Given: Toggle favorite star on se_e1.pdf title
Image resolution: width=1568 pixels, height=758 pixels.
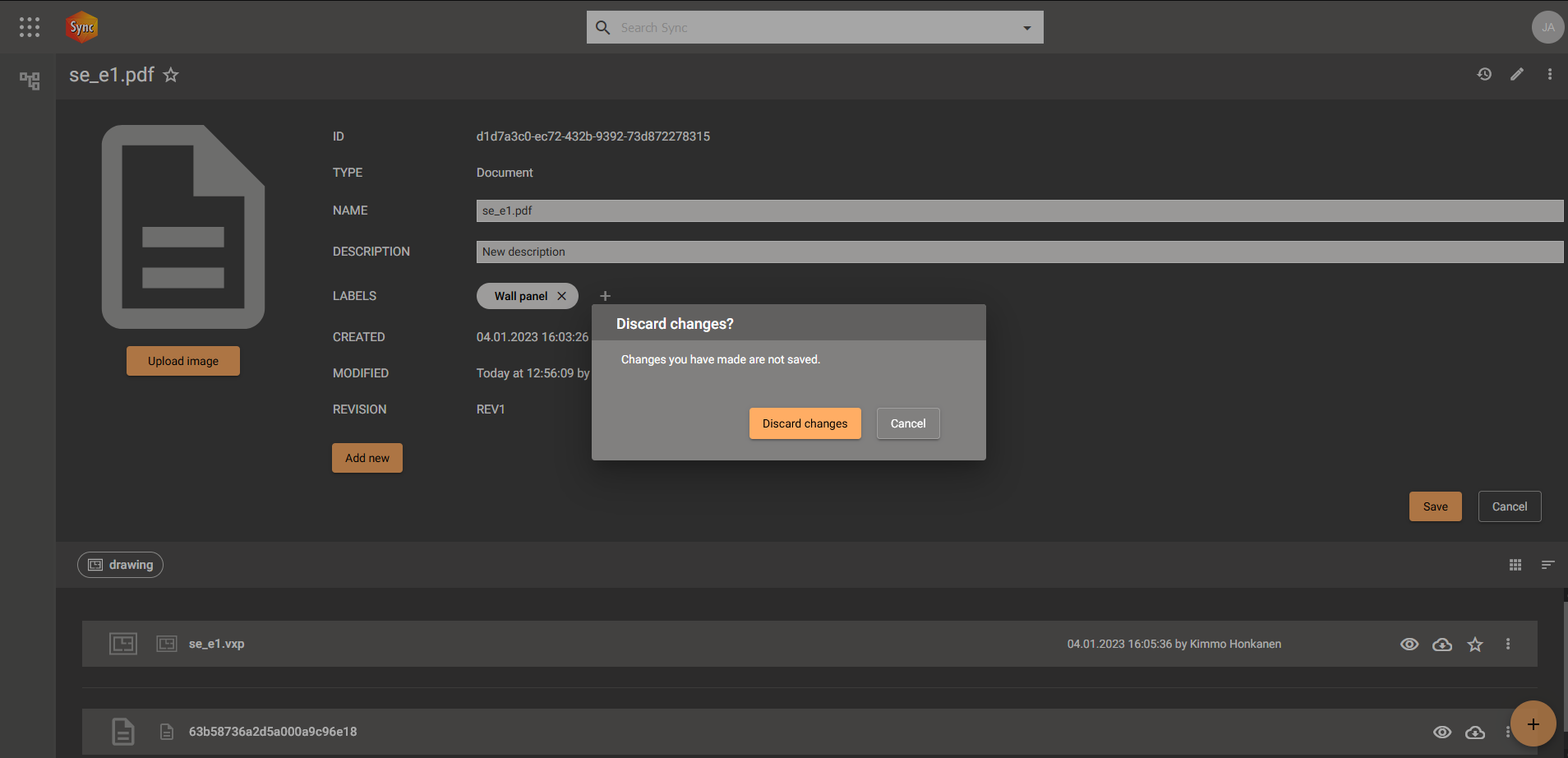Looking at the screenshot, I should [171, 76].
